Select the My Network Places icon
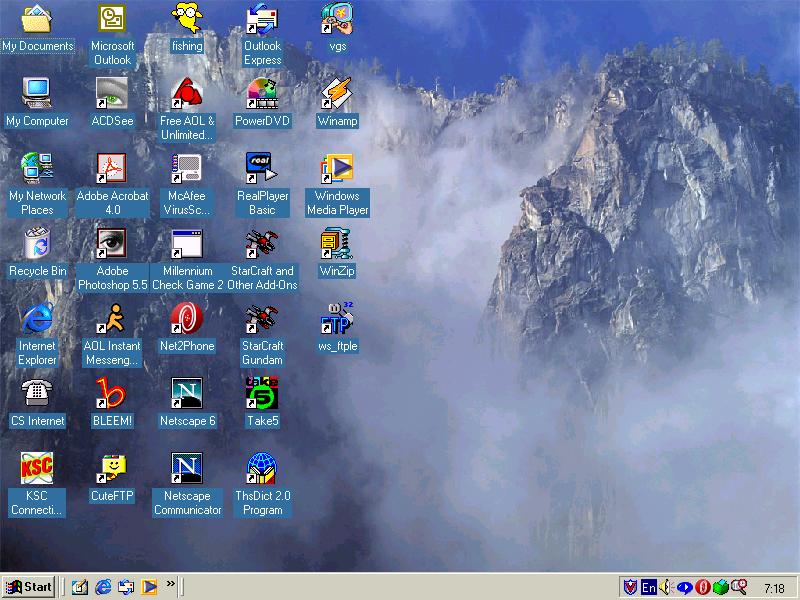800x600 pixels. coord(37,168)
